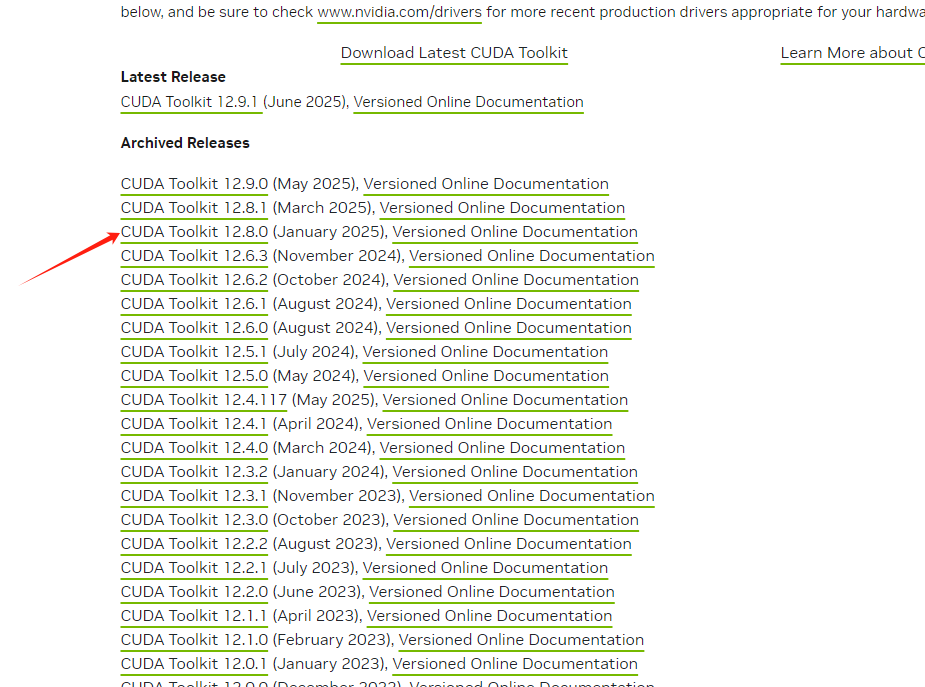Select CUDA Toolkit 12.5.0 link
The height and width of the screenshot is (687, 925).
pos(194,376)
